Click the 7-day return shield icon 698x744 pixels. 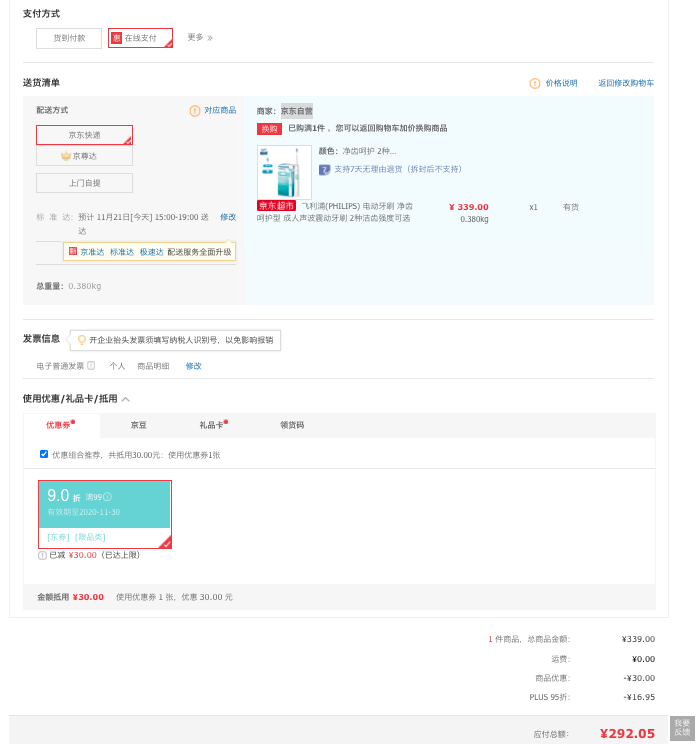(x=324, y=169)
